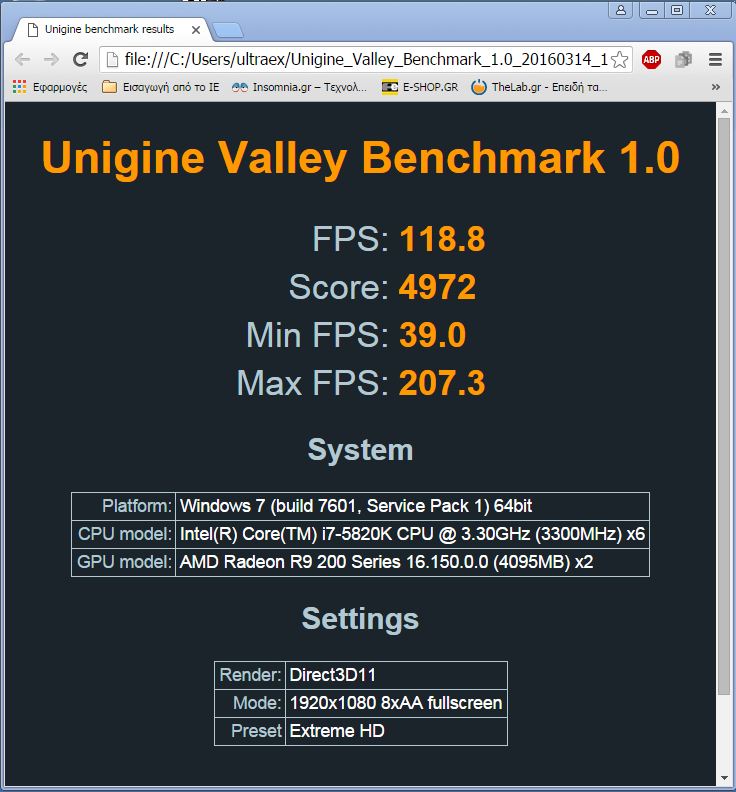This screenshot has width=736, height=792.
Task: Click the GPU model: label
Action: coord(125,562)
